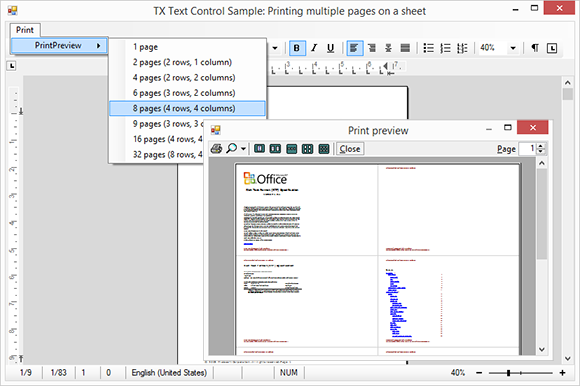Image resolution: width=580 pixels, height=386 pixels.
Task: Justify the text
Action: click(405, 48)
